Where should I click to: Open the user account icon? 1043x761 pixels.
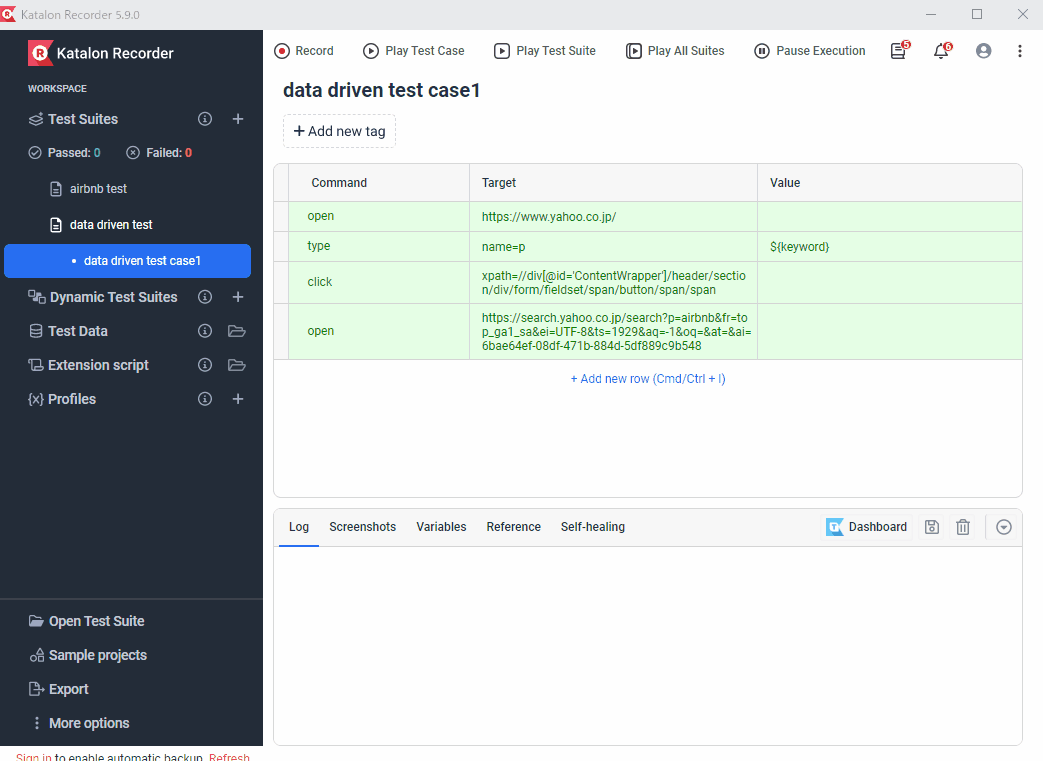983,51
